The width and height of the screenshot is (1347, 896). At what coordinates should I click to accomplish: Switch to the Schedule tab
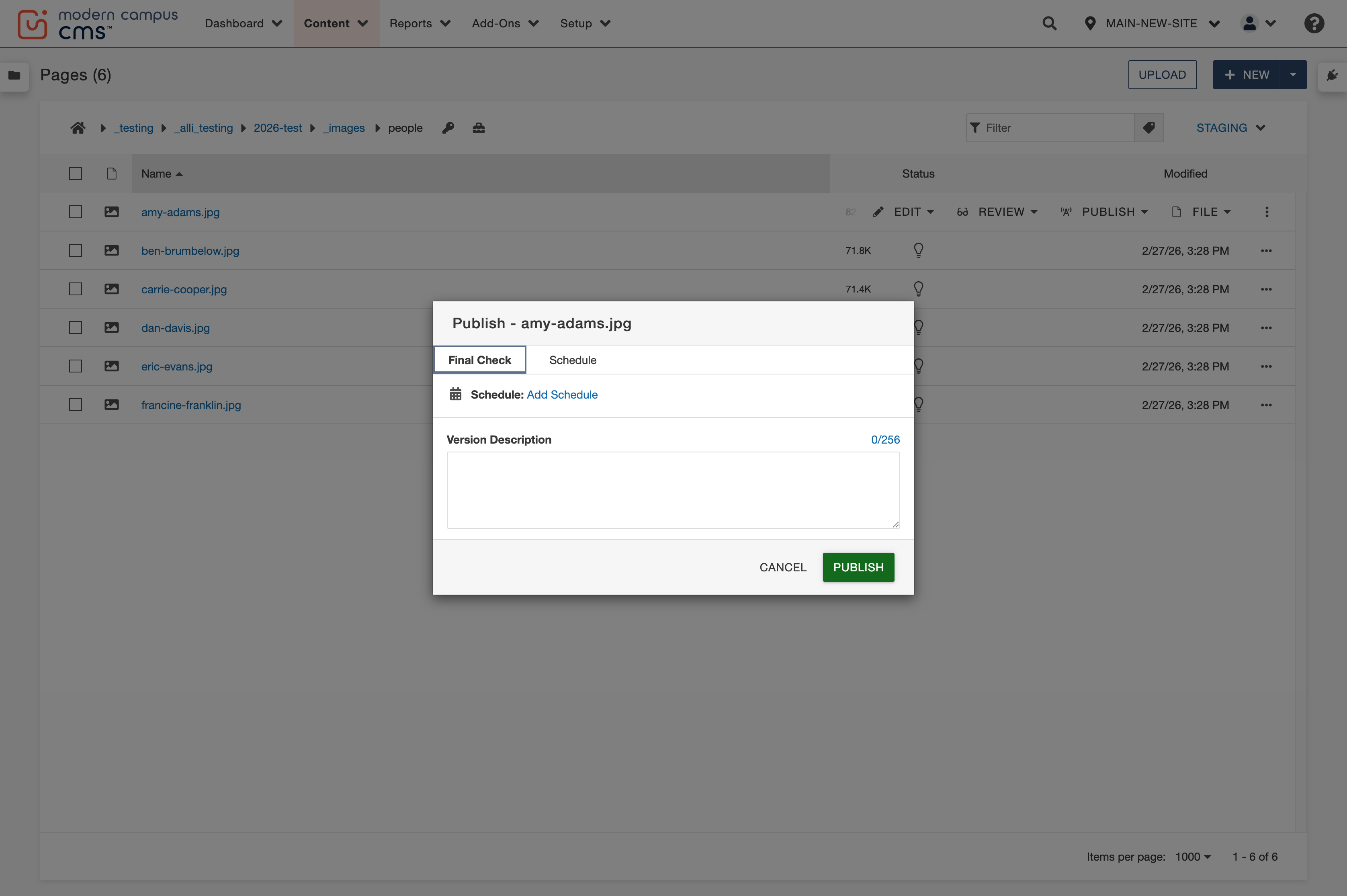pos(573,360)
